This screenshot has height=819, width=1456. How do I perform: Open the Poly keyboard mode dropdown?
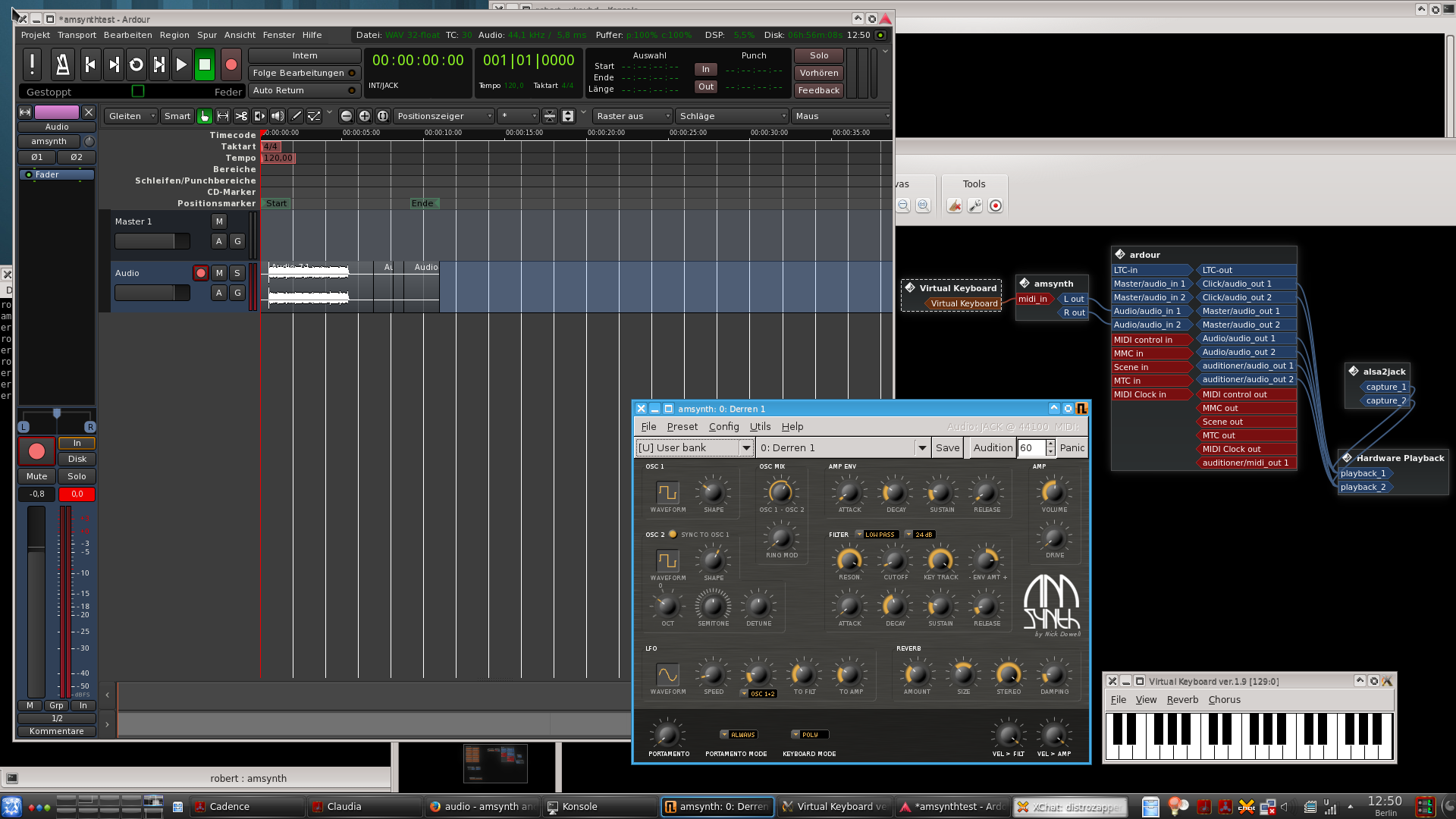[x=809, y=735]
